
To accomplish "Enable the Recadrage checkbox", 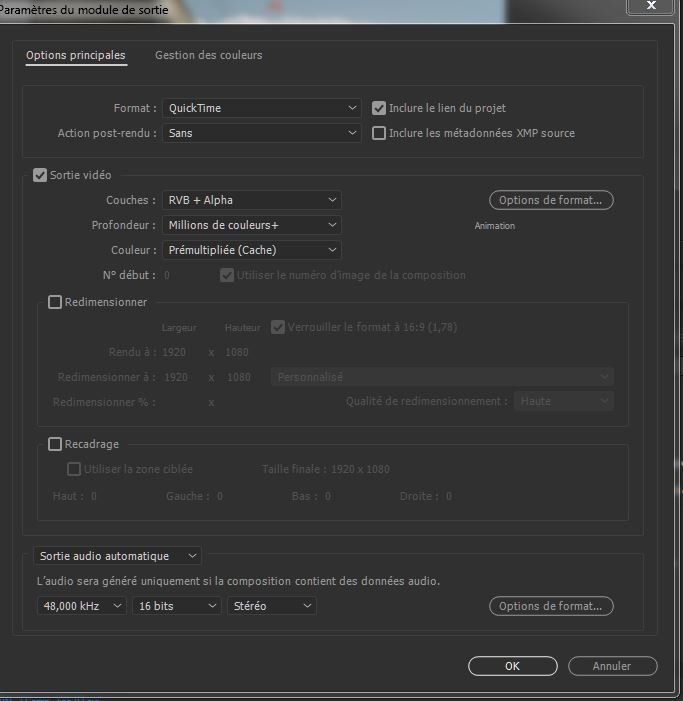I will pyautogui.click(x=55, y=444).
